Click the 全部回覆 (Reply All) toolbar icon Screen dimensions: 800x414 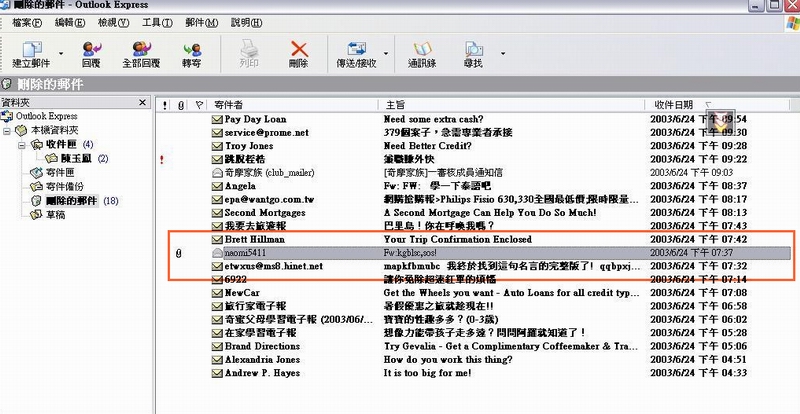tap(141, 53)
